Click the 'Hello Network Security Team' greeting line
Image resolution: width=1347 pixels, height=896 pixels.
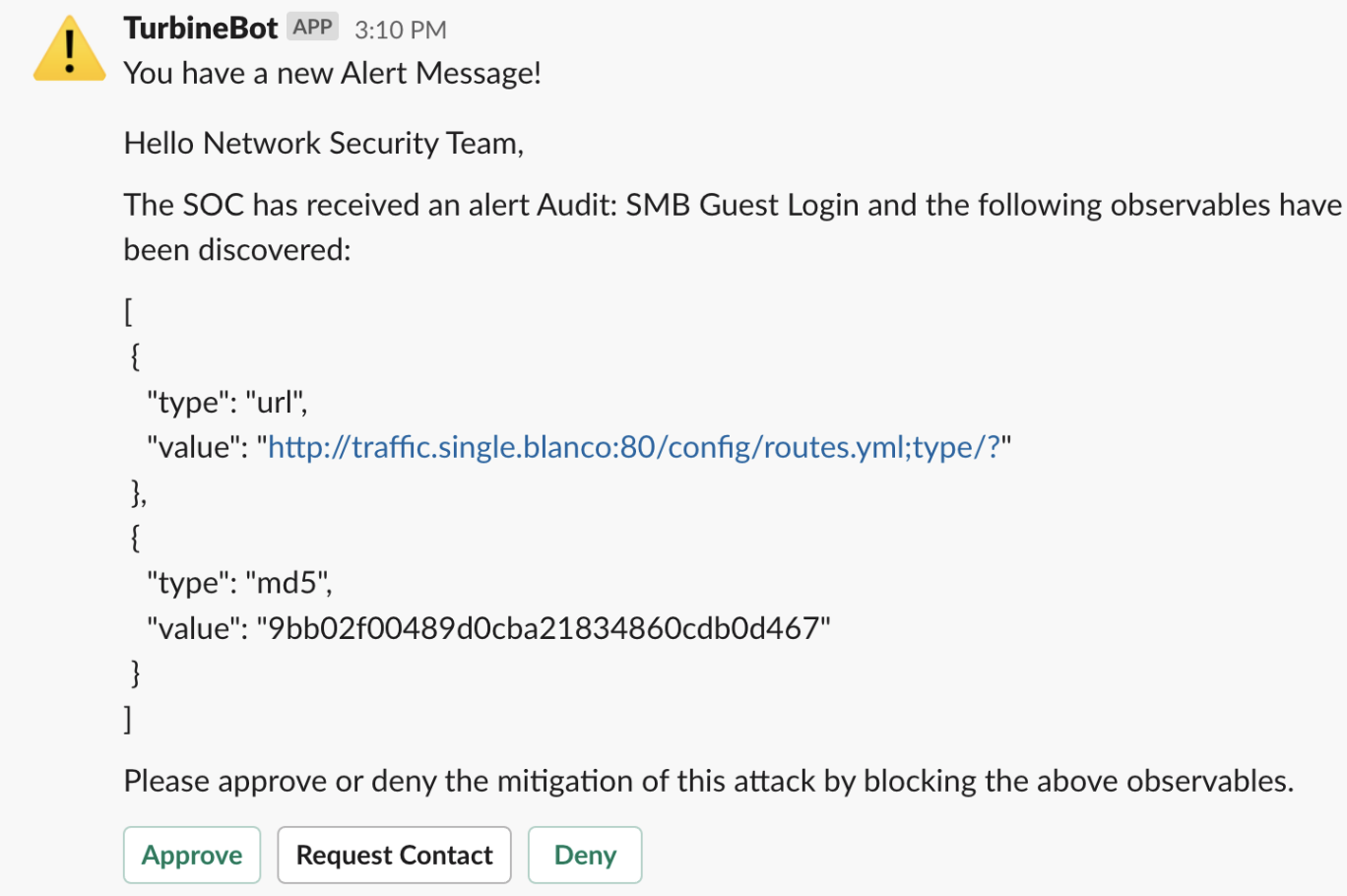324,143
